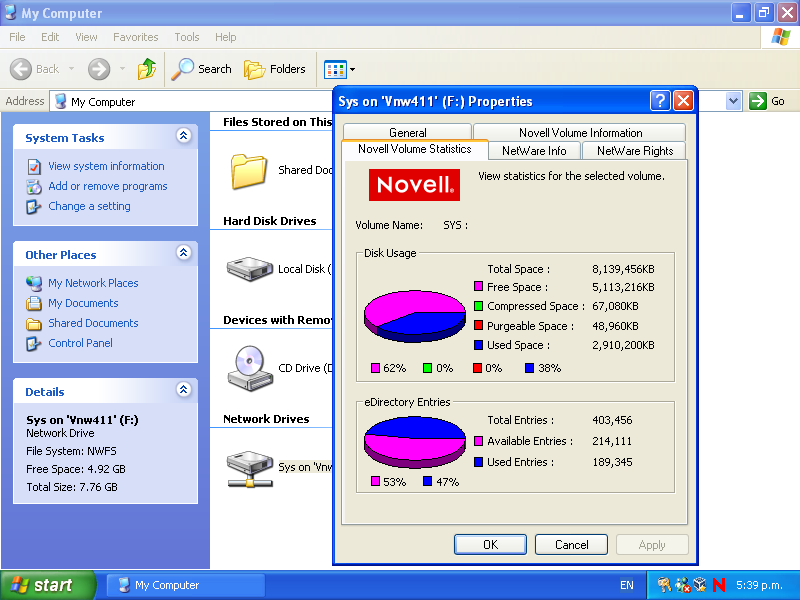Collapse the Details panel
This screenshot has height=600, width=800.
pos(184,390)
